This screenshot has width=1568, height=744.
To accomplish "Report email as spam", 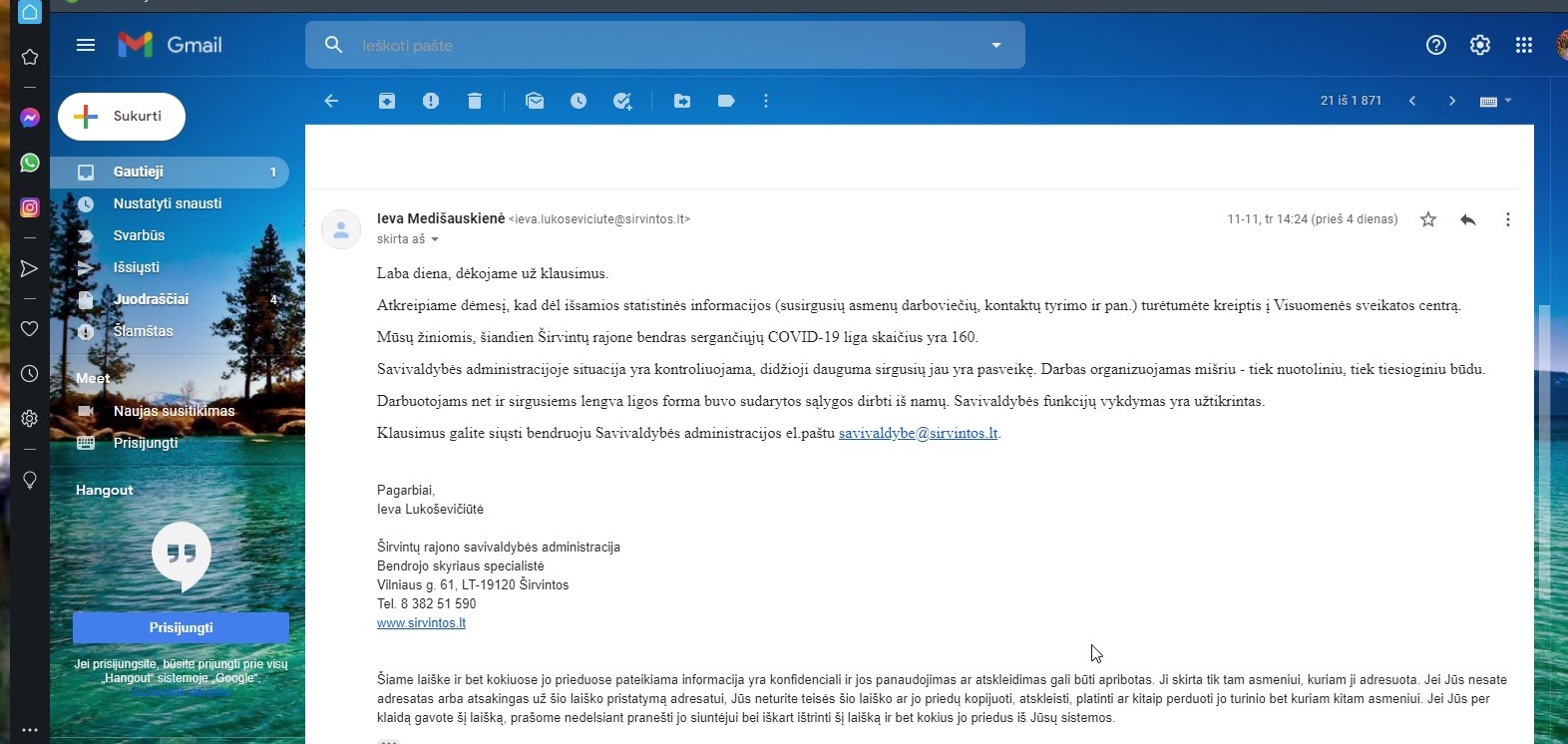I will [x=431, y=101].
